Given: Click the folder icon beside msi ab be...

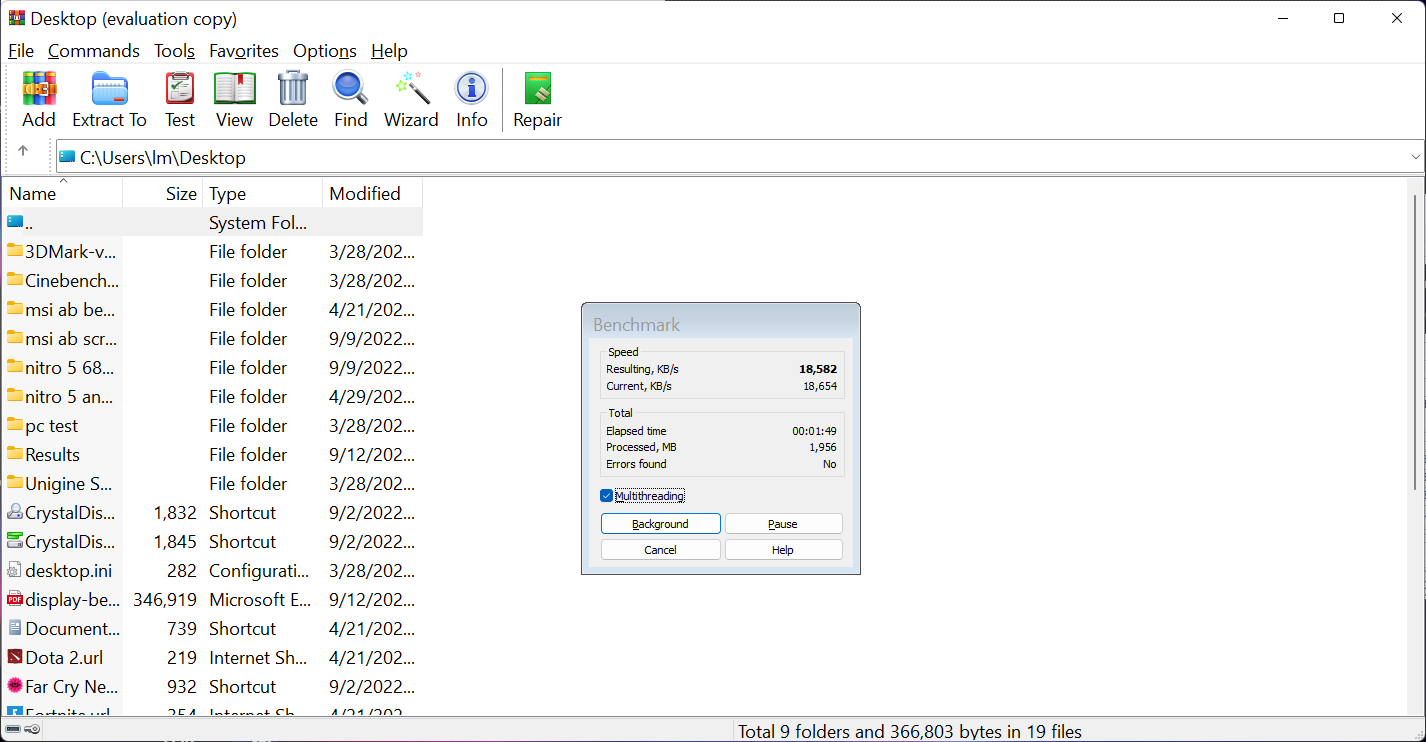Looking at the screenshot, I should point(15,308).
